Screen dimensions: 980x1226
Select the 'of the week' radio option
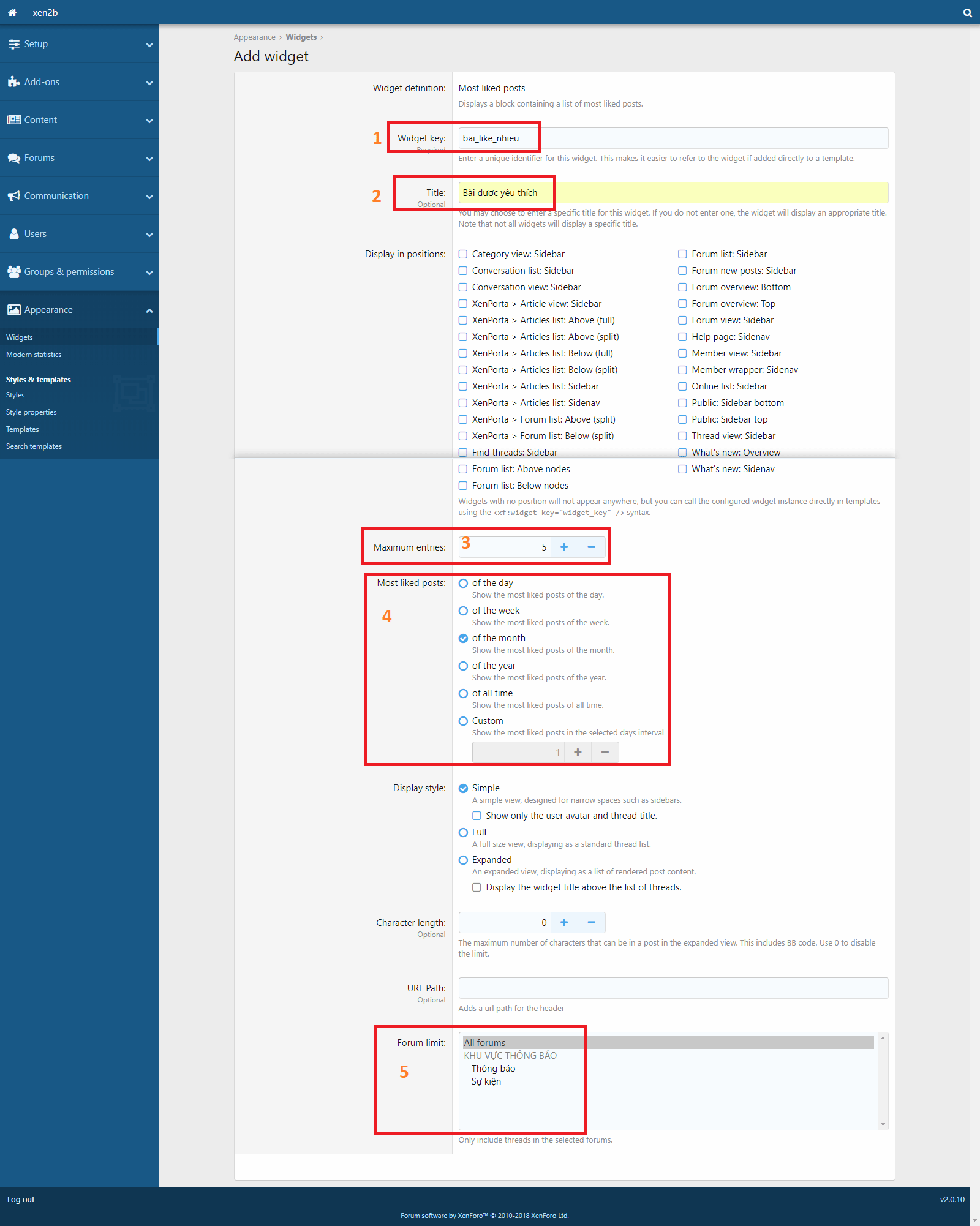[x=464, y=611]
